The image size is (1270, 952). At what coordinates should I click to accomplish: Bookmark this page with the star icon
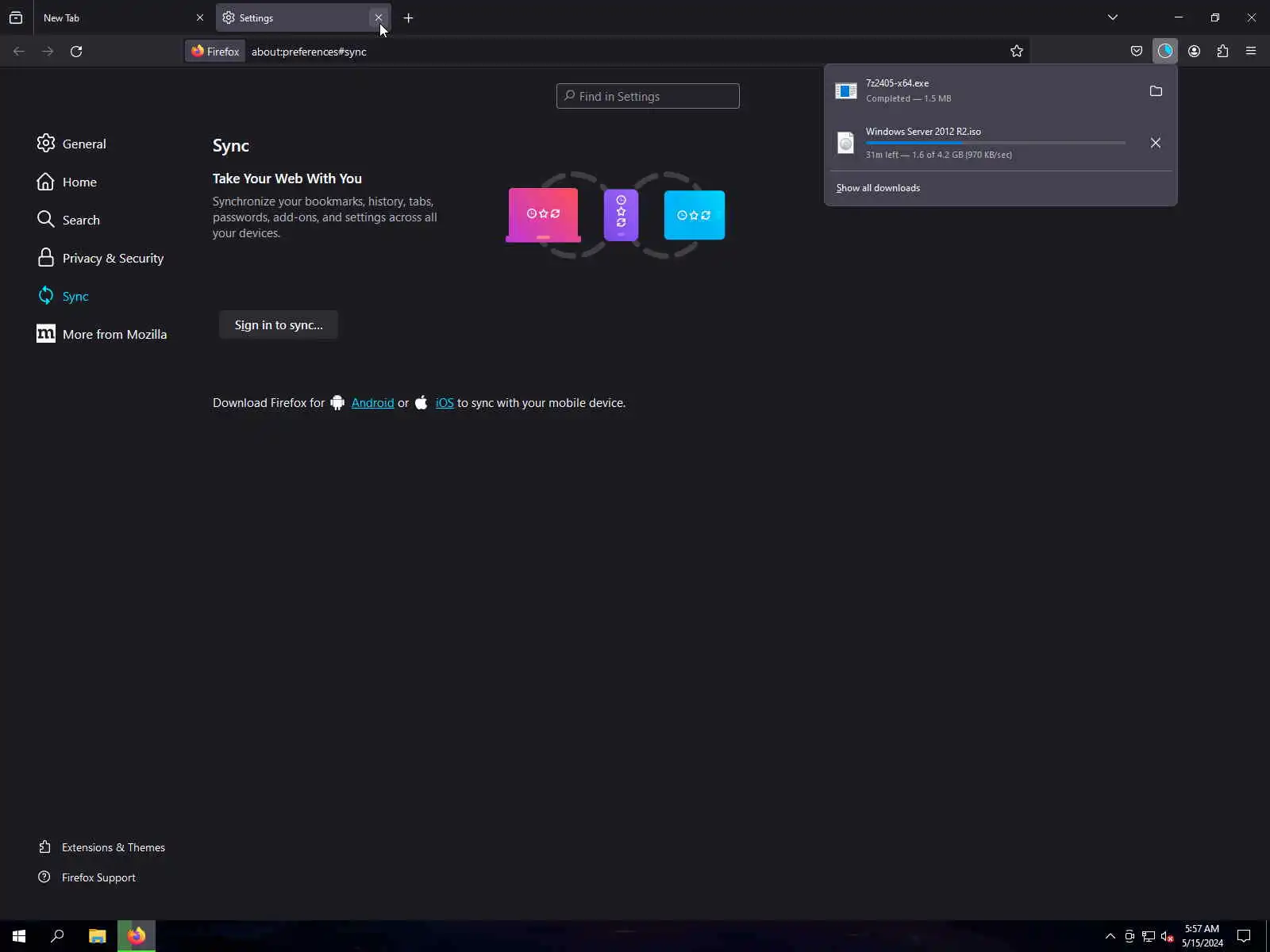tap(1017, 52)
